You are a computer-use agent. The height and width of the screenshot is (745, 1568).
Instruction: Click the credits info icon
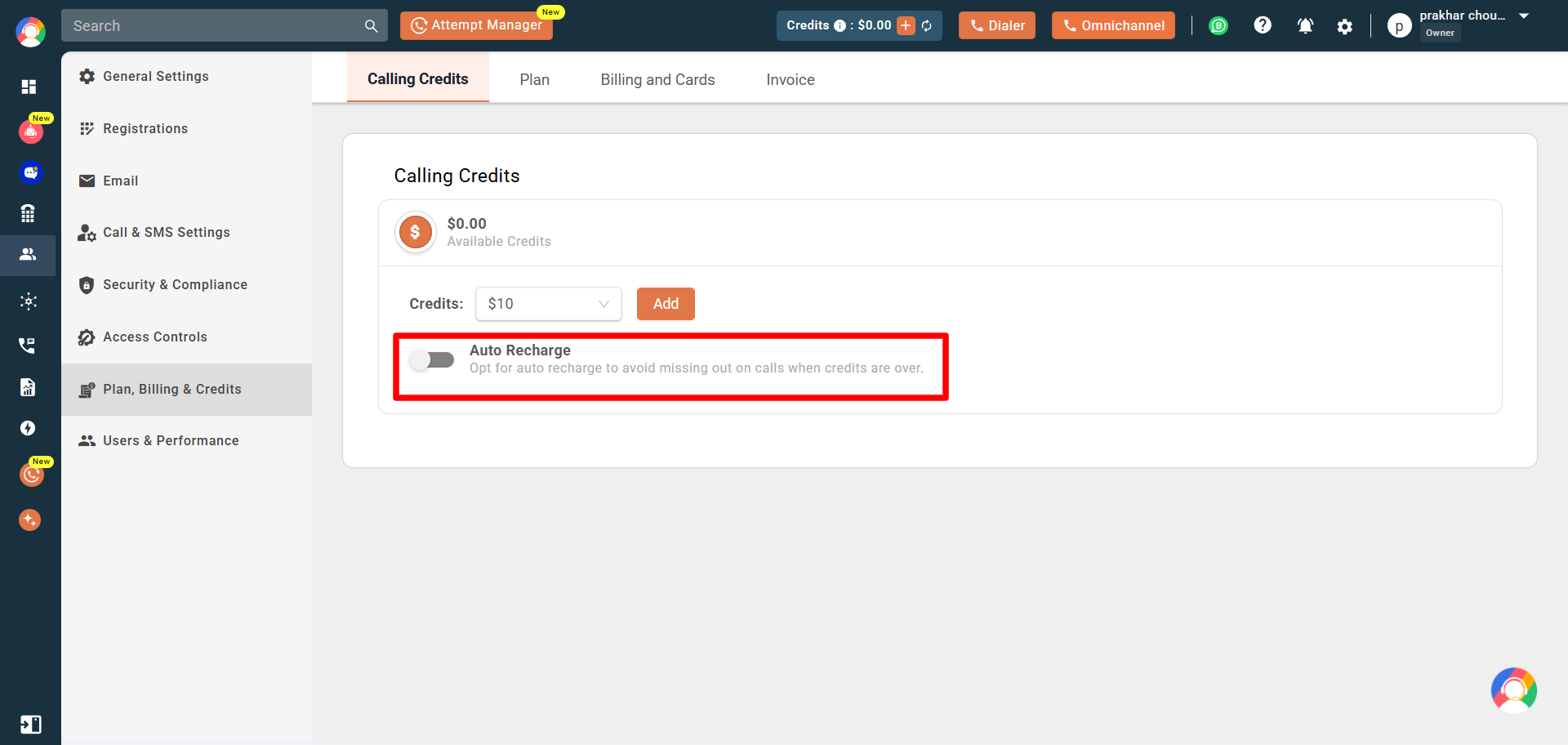(x=840, y=25)
